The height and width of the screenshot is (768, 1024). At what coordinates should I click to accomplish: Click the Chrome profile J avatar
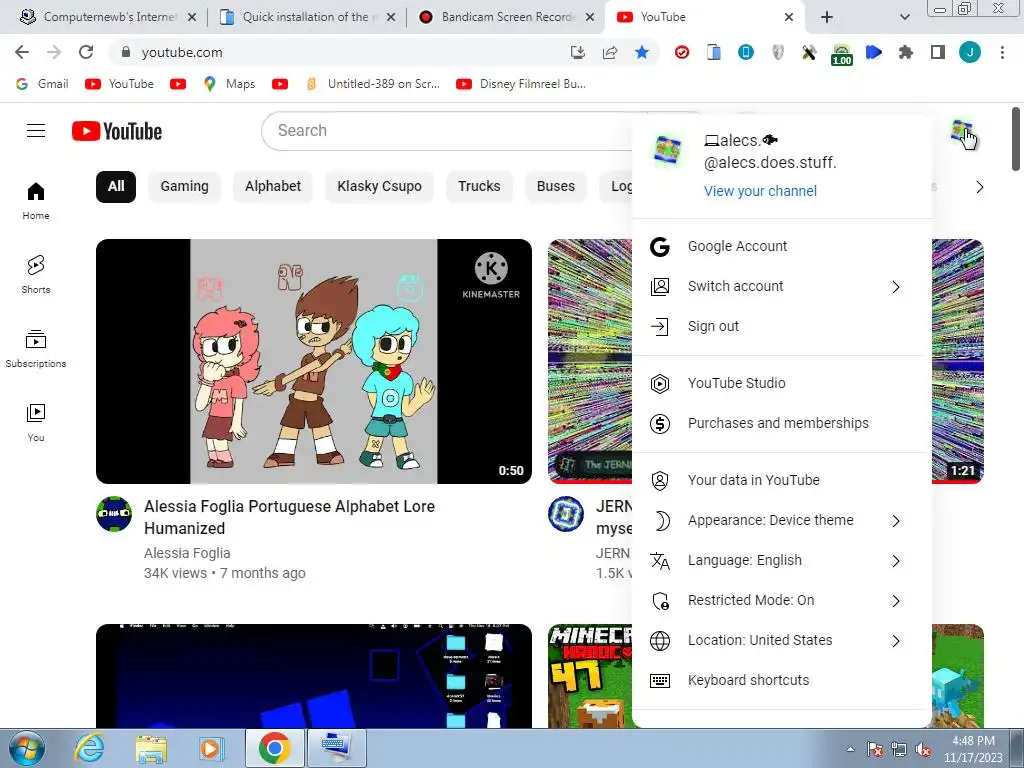pyautogui.click(x=970, y=52)
